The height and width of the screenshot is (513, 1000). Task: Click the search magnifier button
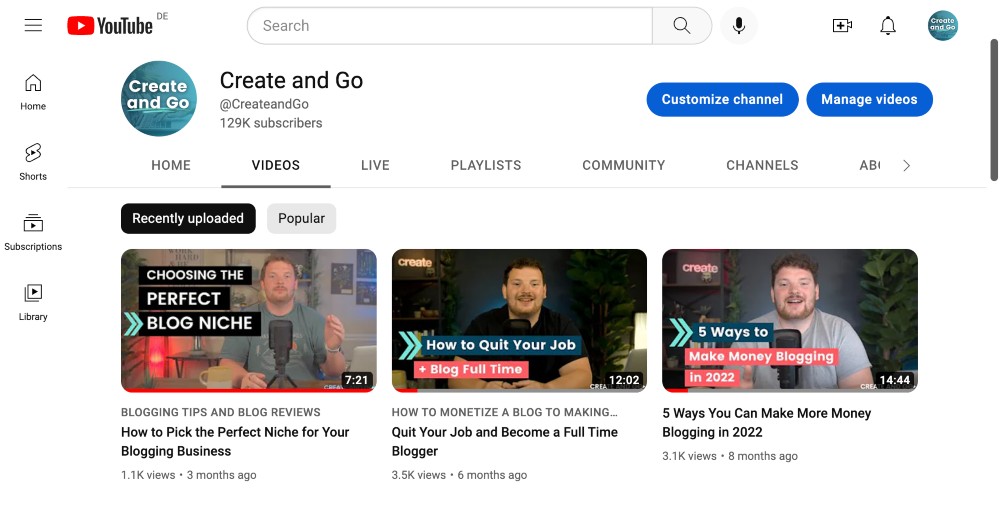pos(682,26)
